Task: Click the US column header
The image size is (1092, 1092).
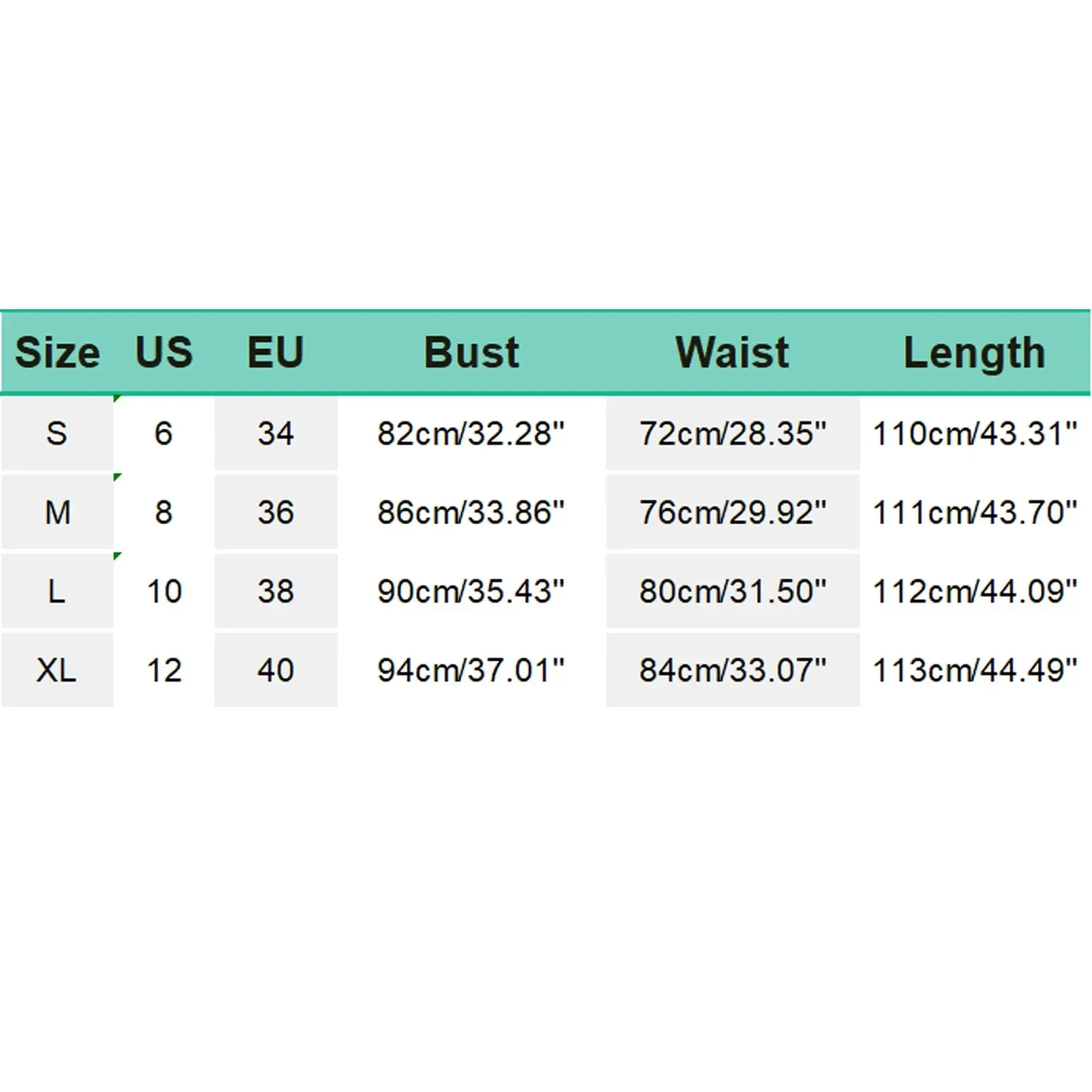Action: [x=164, y=353]
